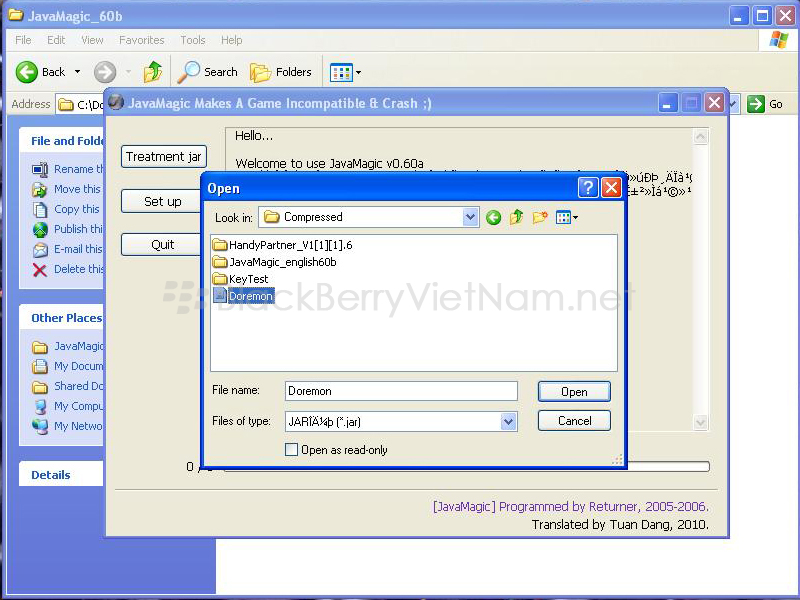This screenshot has width=800, height=600.
Task: Click Quit button in JavaMagic
Action: (161, 245)
